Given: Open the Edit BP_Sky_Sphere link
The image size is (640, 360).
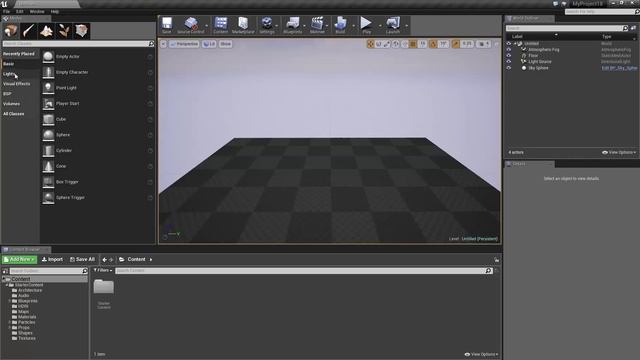Looking at the screenshot, I should [619, 68].
